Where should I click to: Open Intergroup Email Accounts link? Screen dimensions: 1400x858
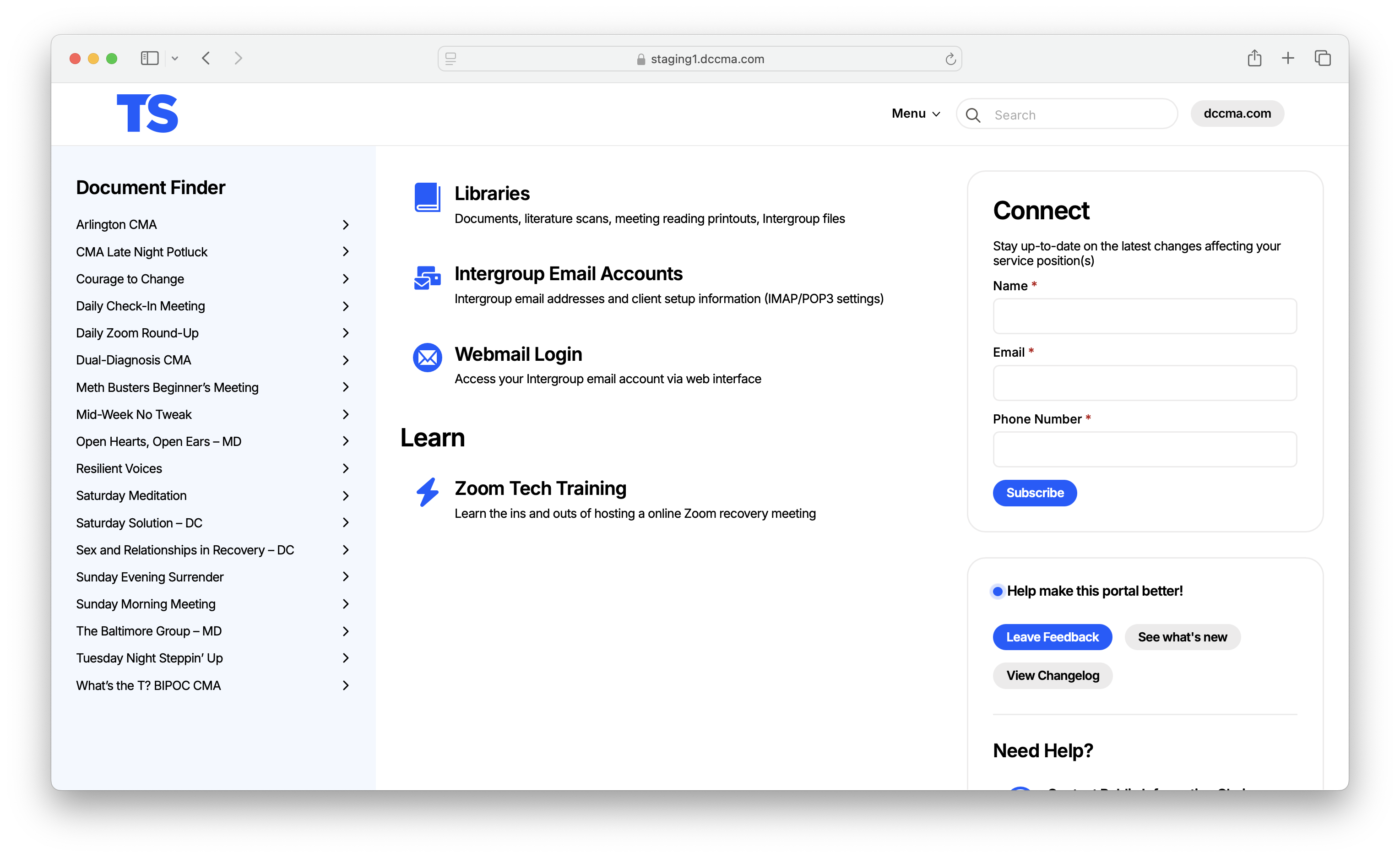[x=568, y=274]
